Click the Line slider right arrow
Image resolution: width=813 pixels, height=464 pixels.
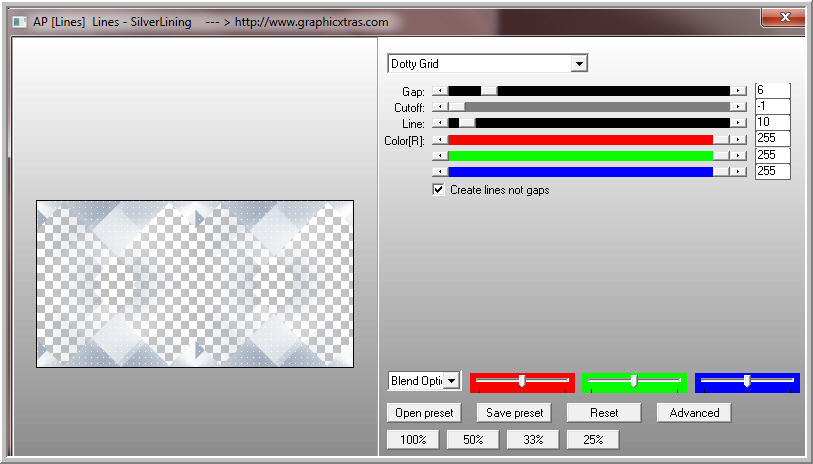738,123
